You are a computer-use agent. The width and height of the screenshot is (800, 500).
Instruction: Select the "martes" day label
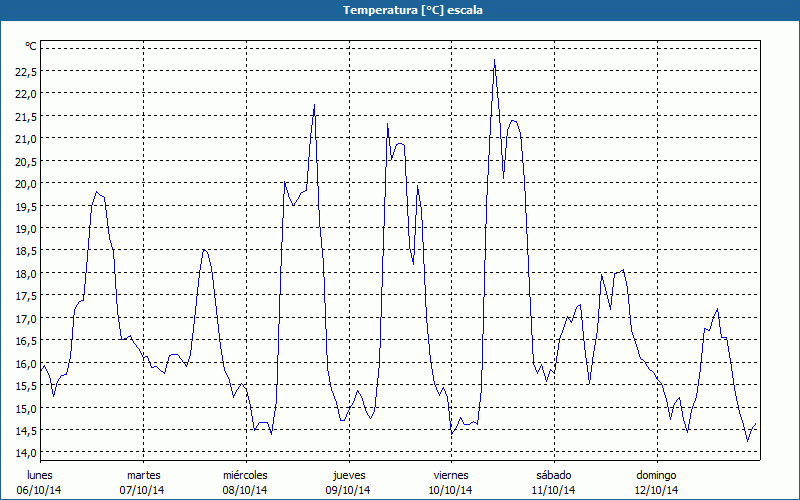tap(143, 474)
